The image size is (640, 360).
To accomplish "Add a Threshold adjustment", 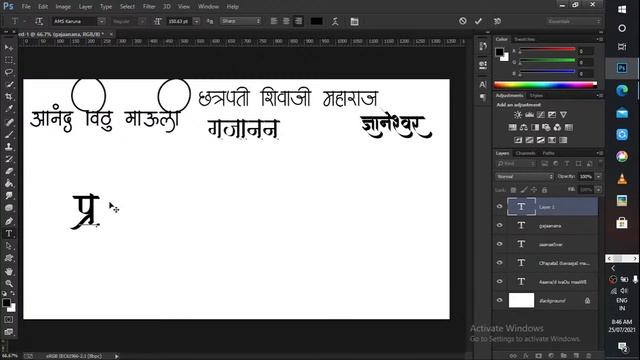I will (x=540, y=140).
